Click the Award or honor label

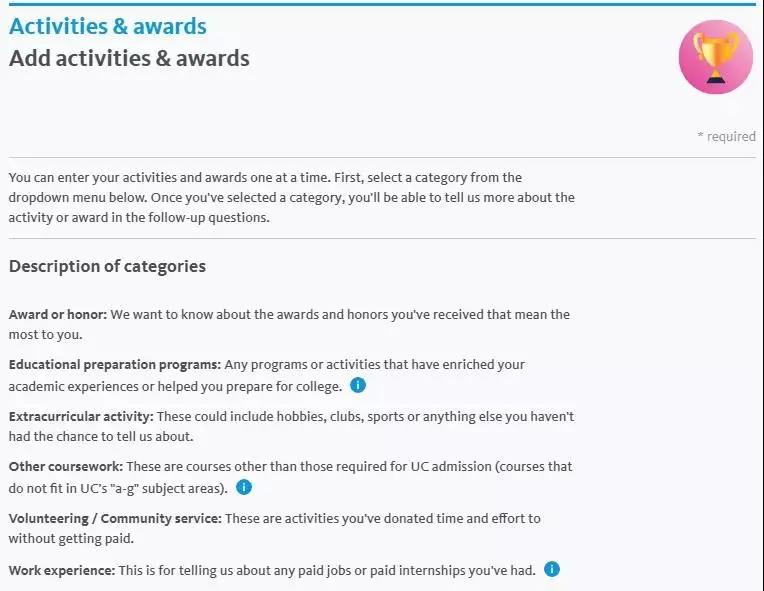[x=57, y=314]
